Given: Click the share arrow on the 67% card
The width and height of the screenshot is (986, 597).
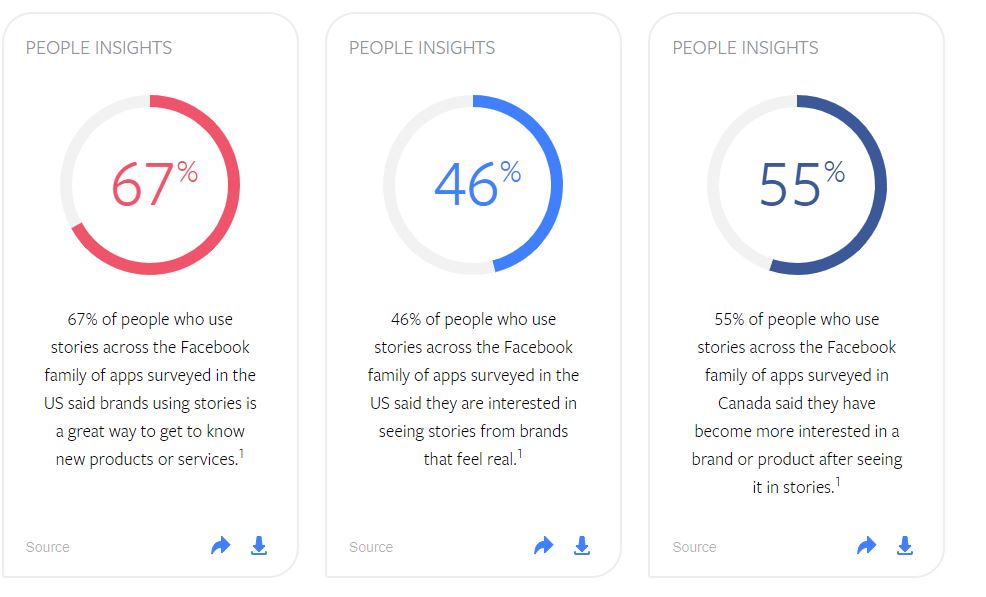Looking at the screenshot, I should coord(221,545).
